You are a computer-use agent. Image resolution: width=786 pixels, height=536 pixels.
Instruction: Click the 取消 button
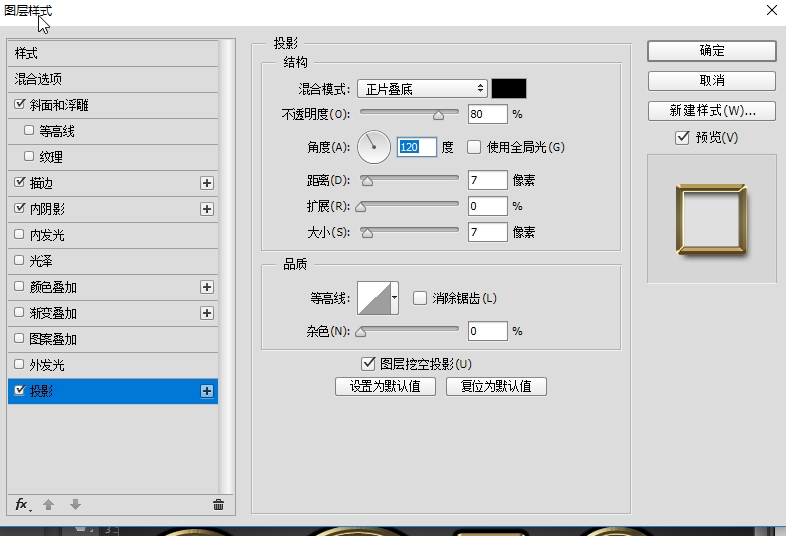click(x=712, y=81)
